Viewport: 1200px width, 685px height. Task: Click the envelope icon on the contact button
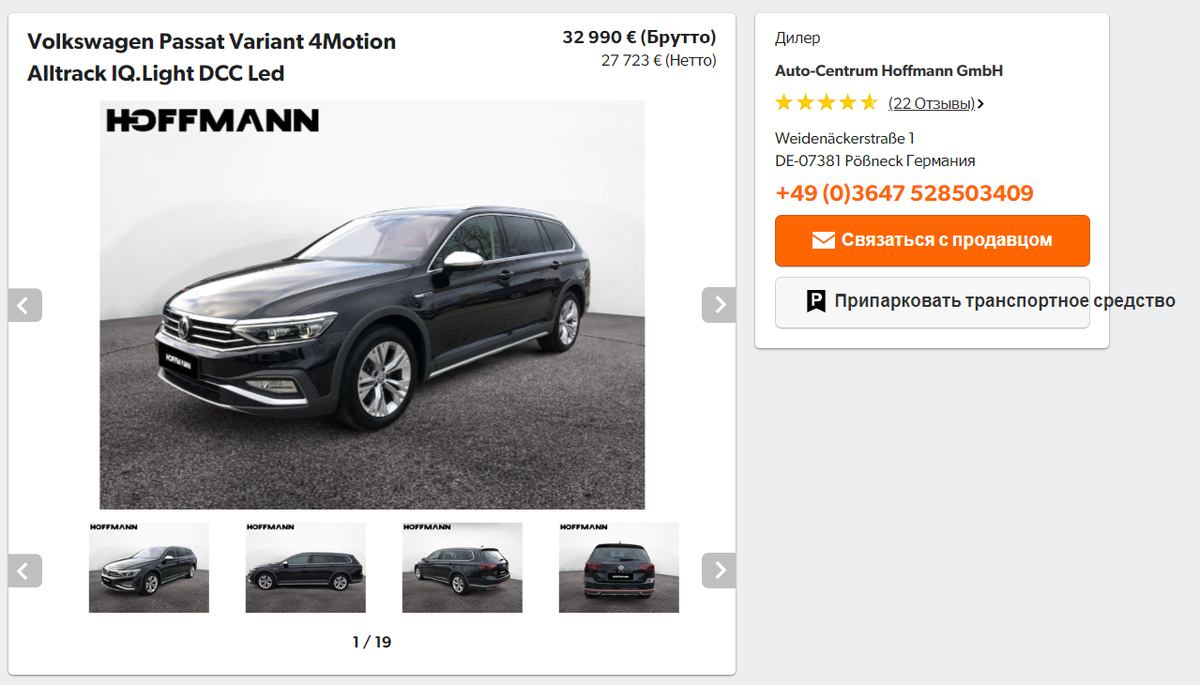[x=823, y=240]
